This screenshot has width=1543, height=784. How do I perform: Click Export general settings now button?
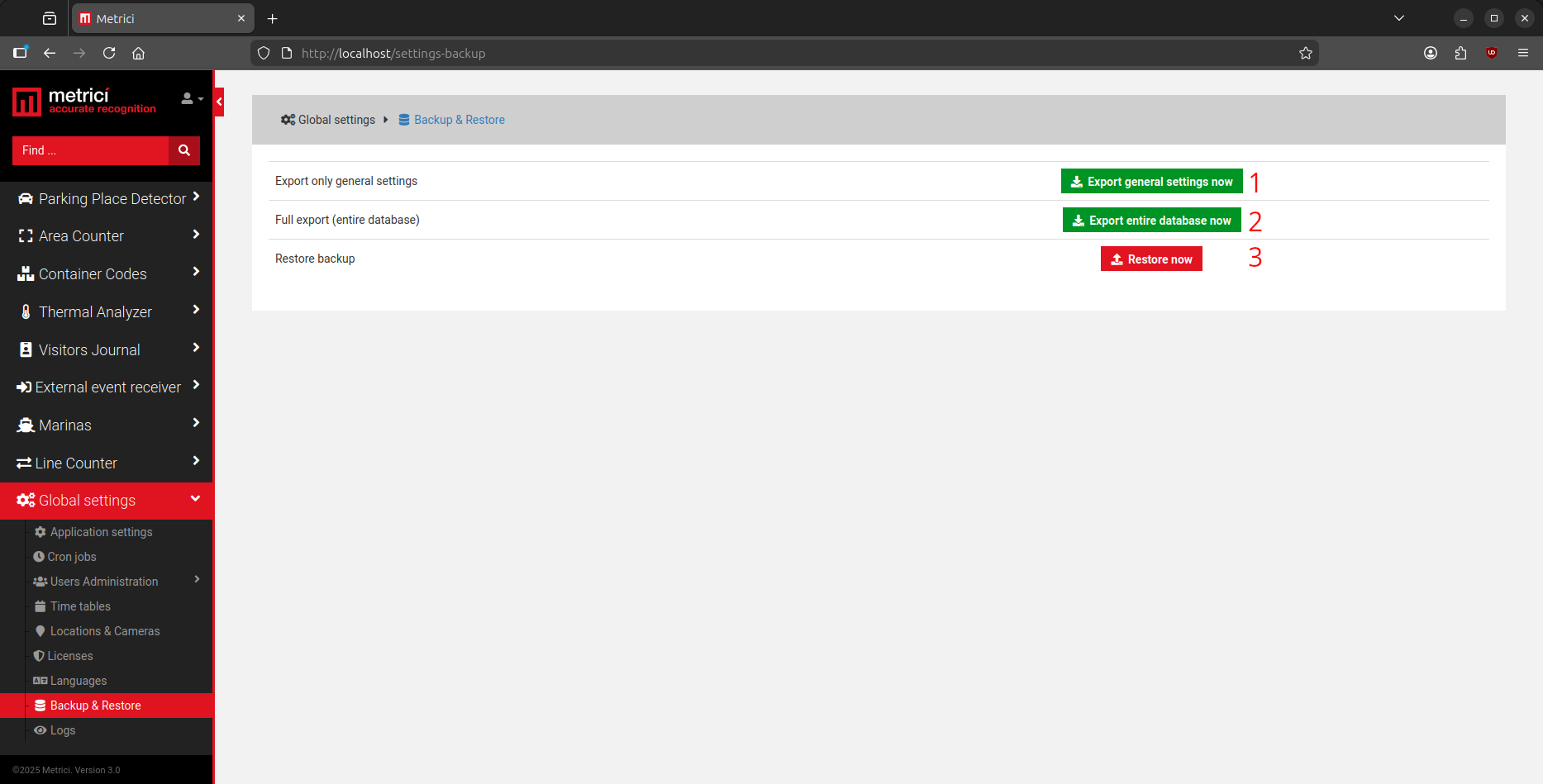pos(1151,182)
